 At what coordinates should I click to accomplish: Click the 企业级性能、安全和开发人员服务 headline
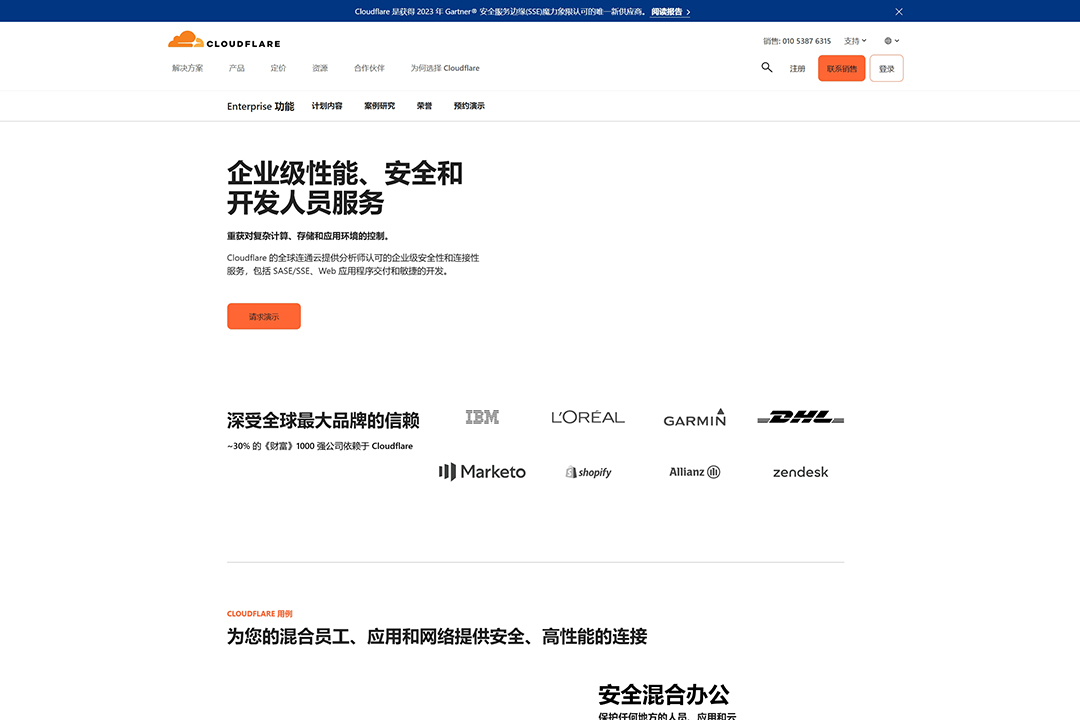click(344, 188)
